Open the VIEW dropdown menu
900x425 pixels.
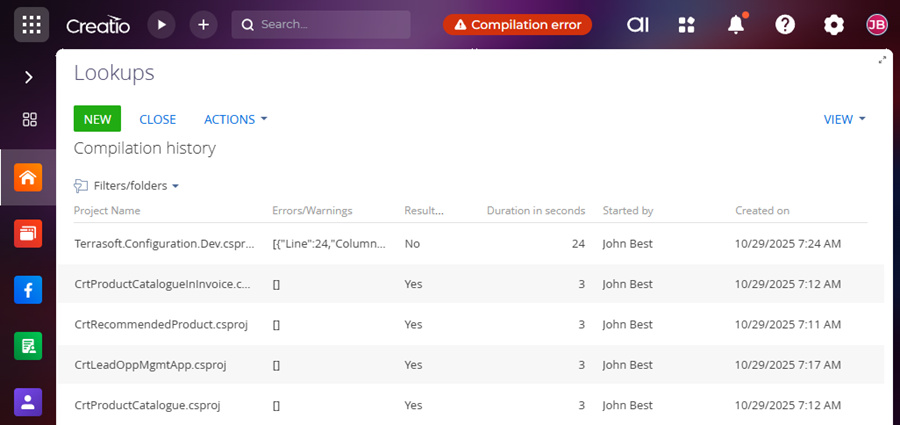pos(844,119)
